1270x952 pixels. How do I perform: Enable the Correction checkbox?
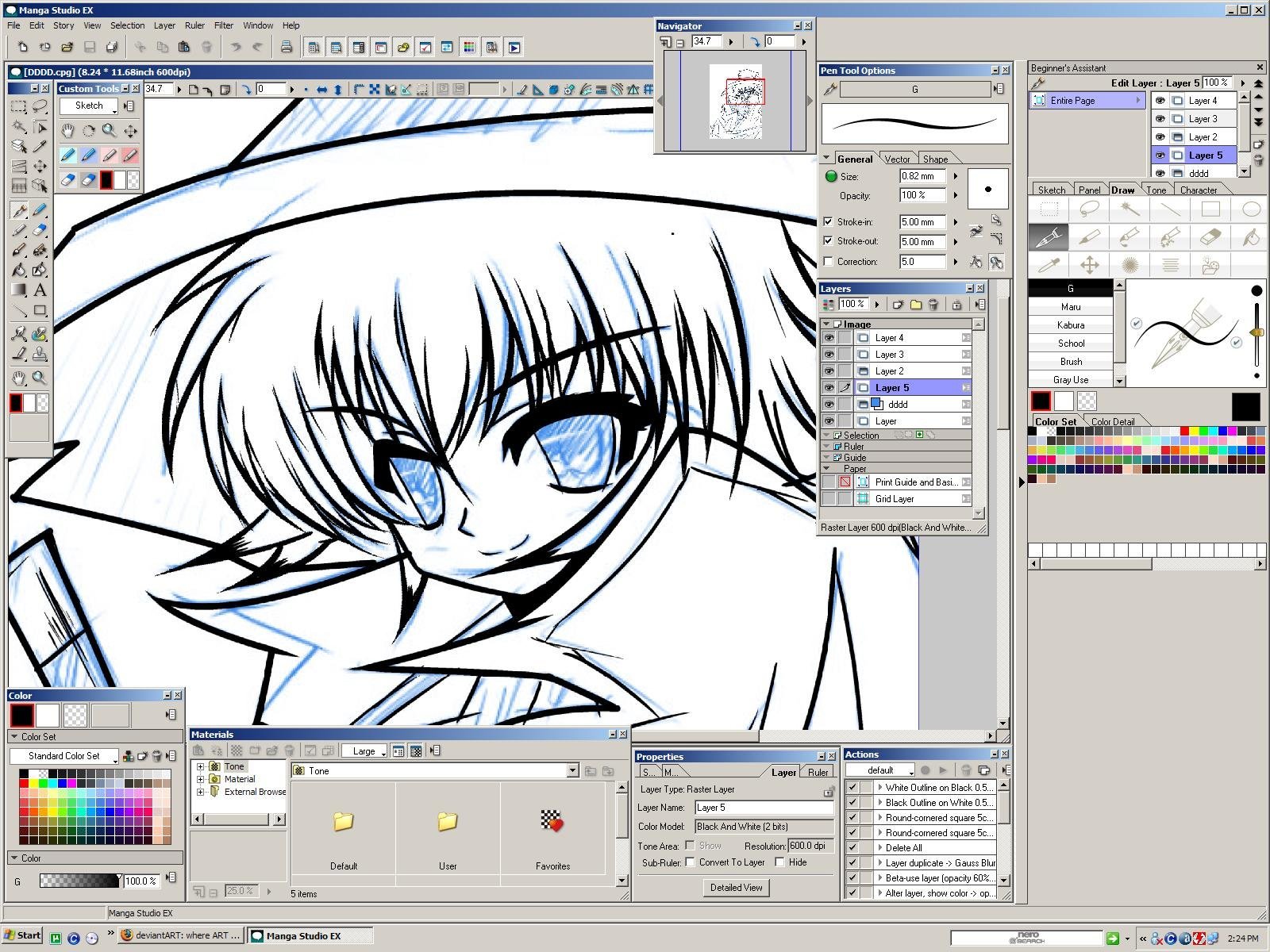pos(829,262)
